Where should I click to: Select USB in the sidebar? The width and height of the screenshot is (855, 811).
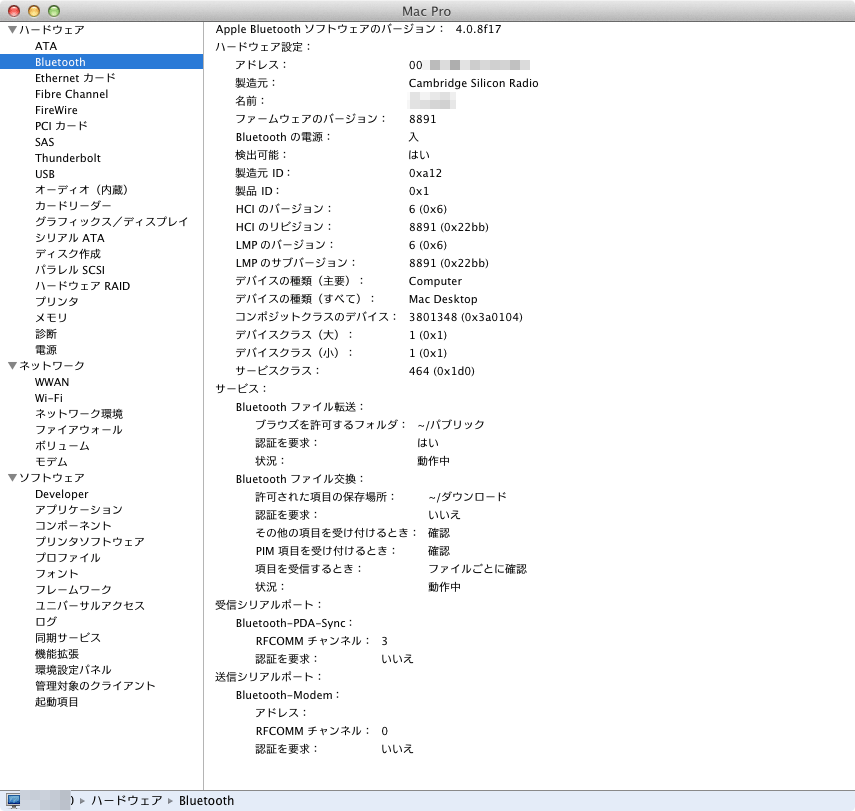pyautogui.click(x=45, y=174)
